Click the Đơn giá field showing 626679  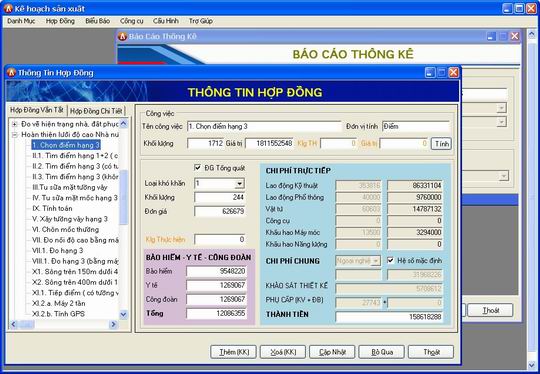[220, 211]
